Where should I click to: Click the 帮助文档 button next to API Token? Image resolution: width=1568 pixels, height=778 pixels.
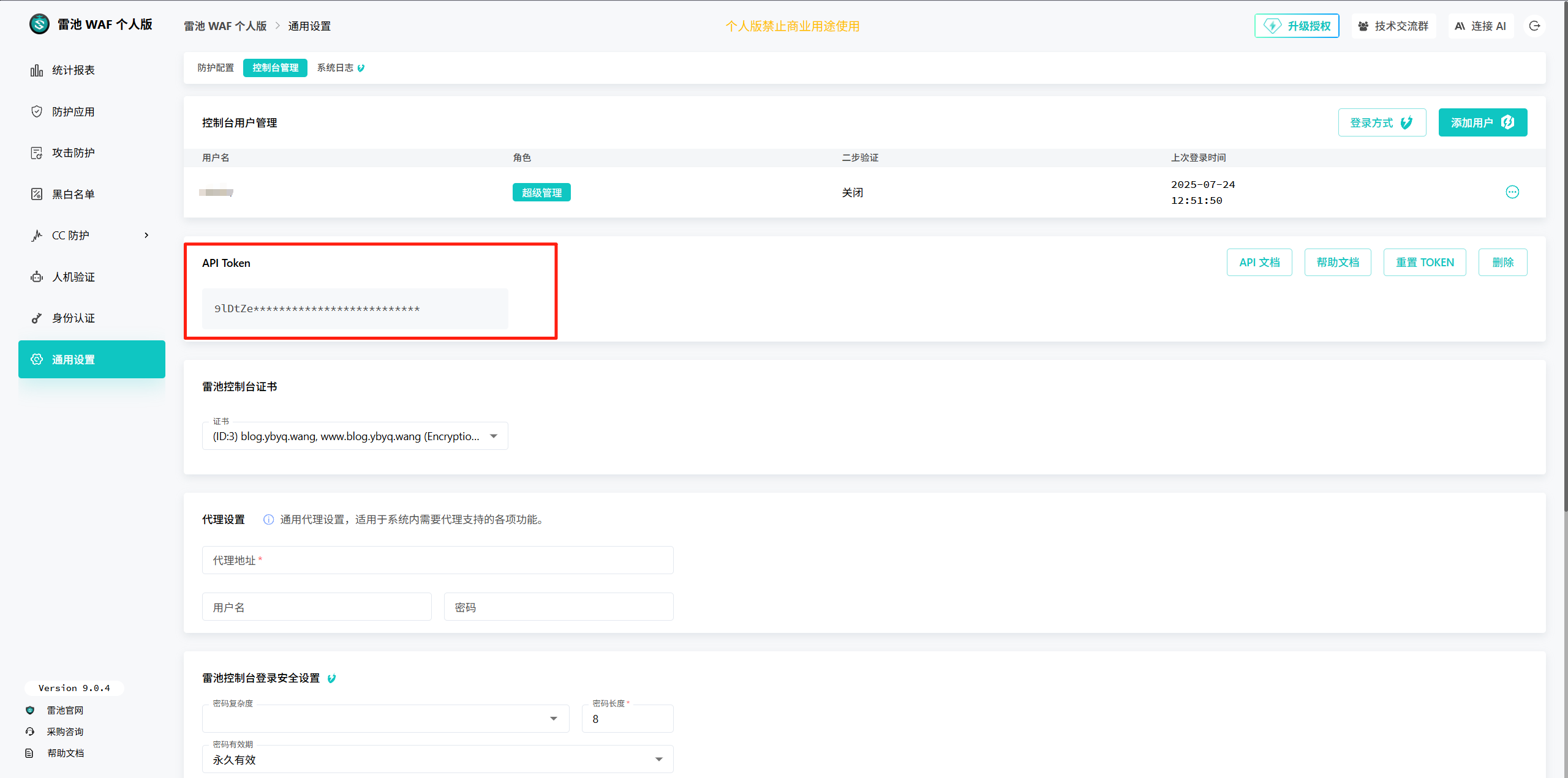coord(1338,262)
